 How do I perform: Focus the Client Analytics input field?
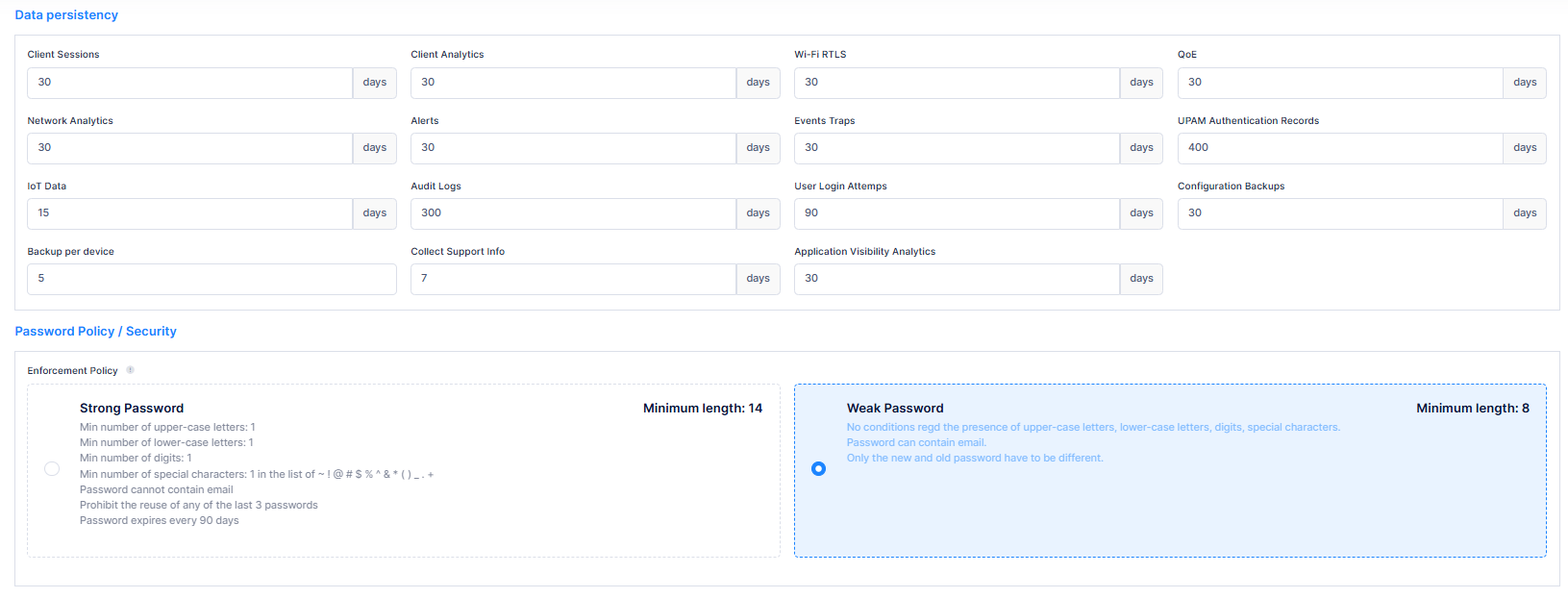pyautogui.click(x=573, y=83)
